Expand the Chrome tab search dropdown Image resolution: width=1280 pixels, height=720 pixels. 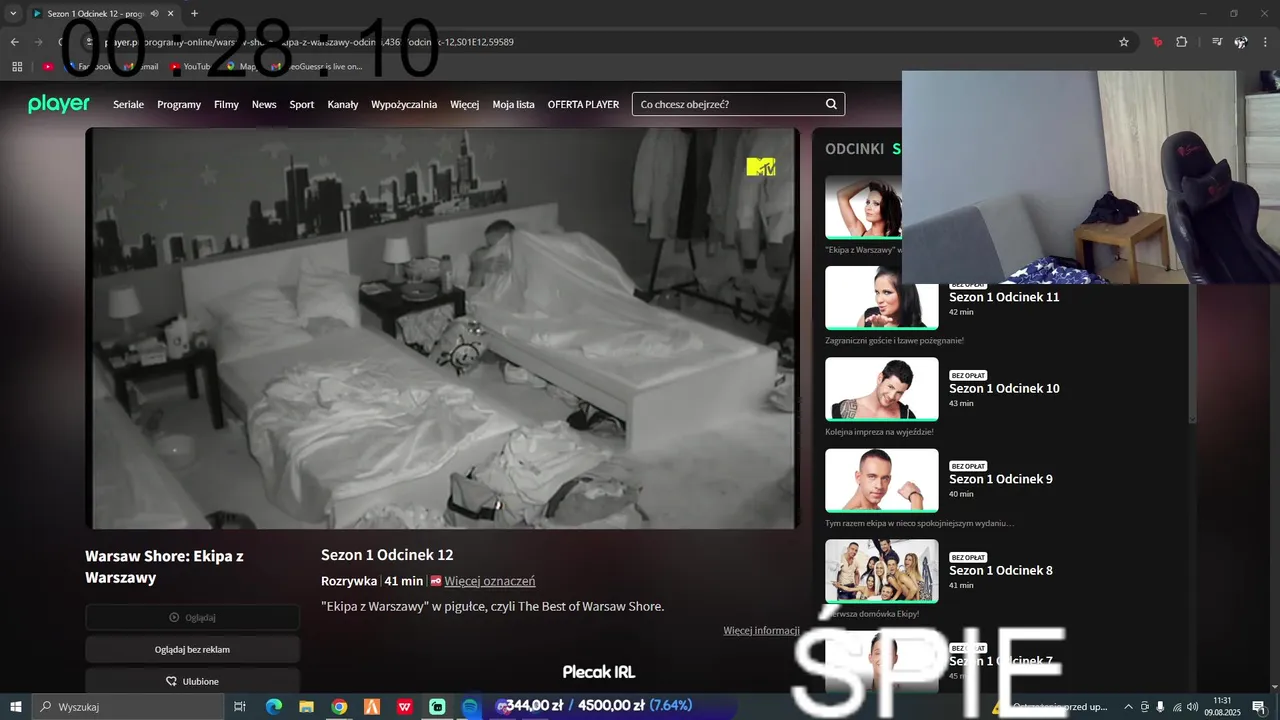pyautogui.click(x=13, y=13)
